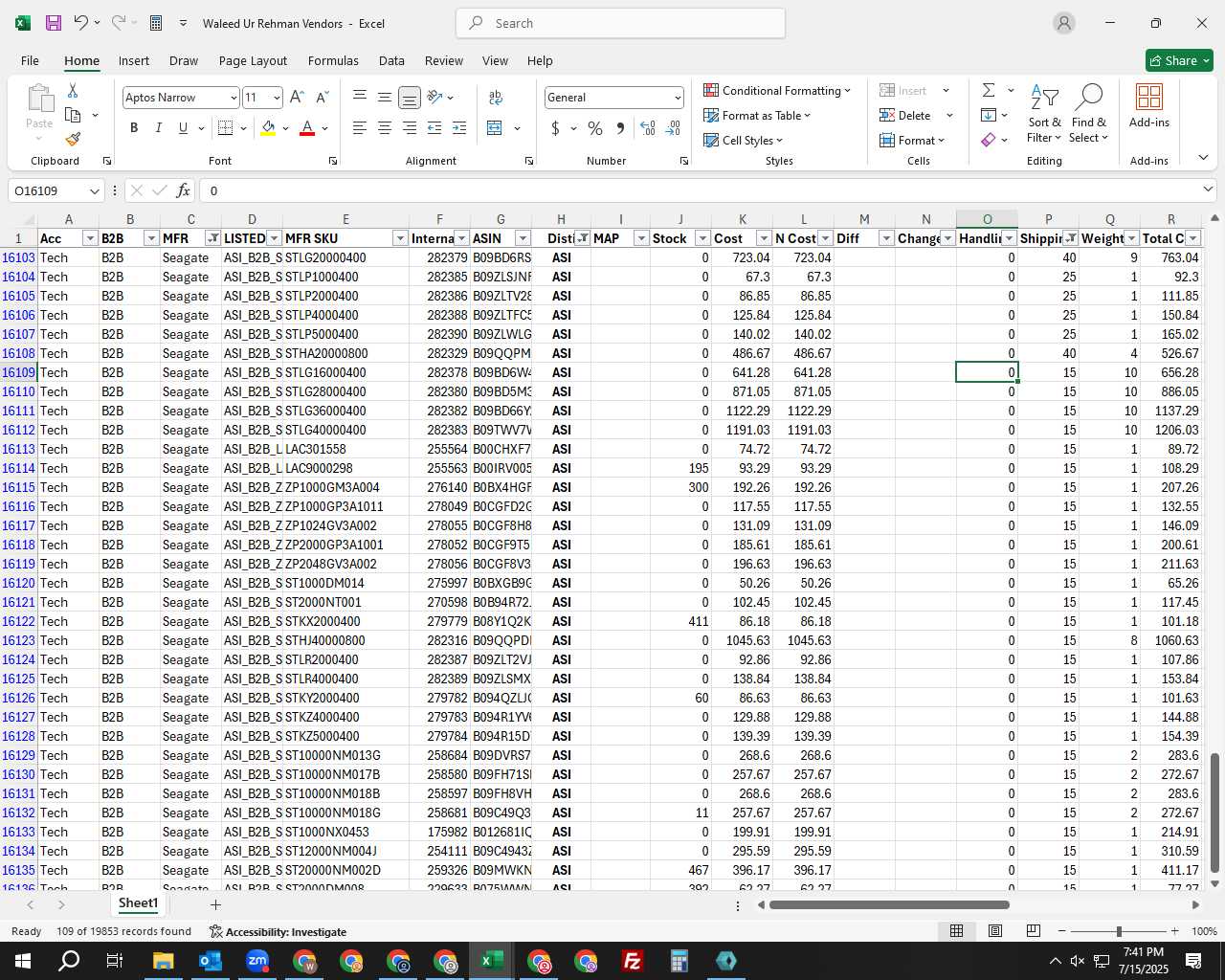Viewport: 1225px width, 980px height.
Task: Click the Increase Decimal icon
Action: pos(648,127)
